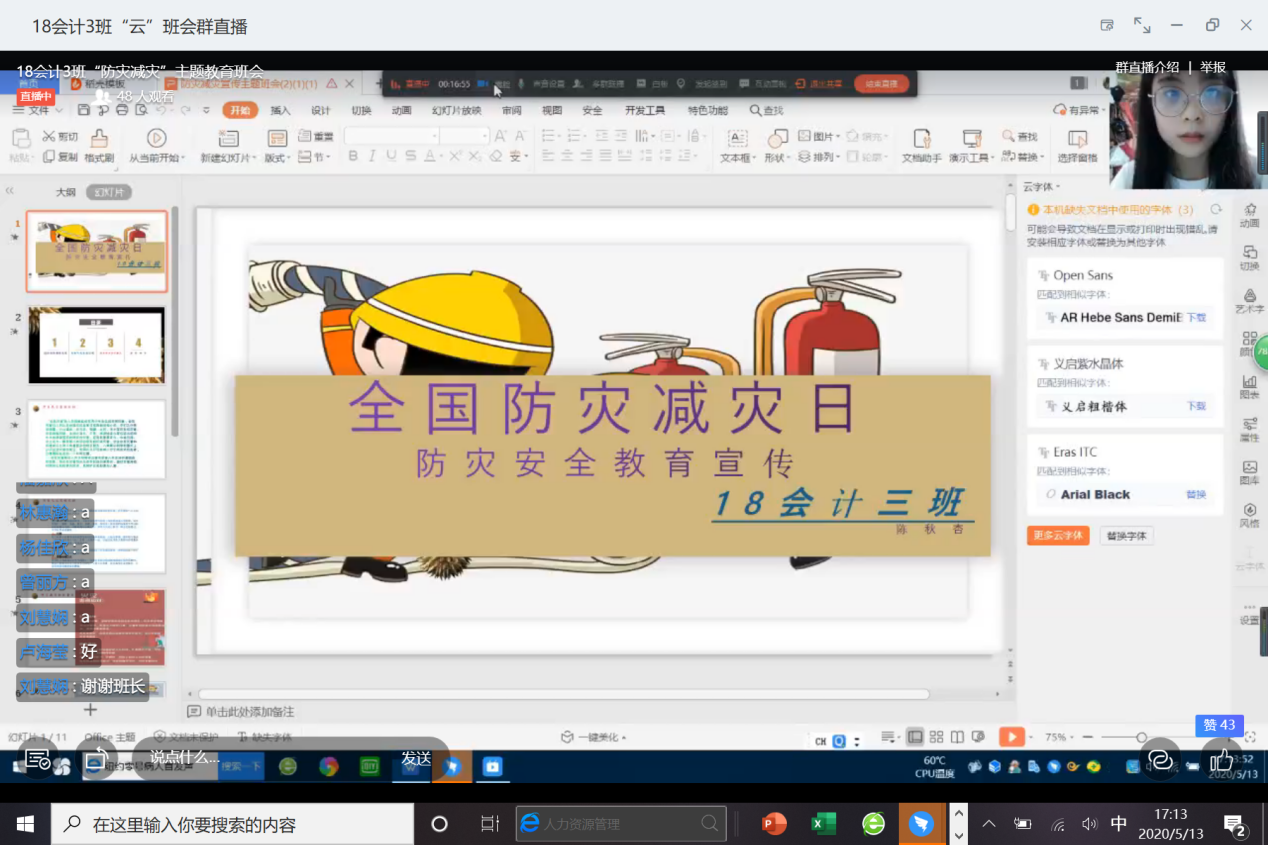The image size is (1268, 845).
Task: Open the 图表 chart side icon
Action: tap(1249, 387)
